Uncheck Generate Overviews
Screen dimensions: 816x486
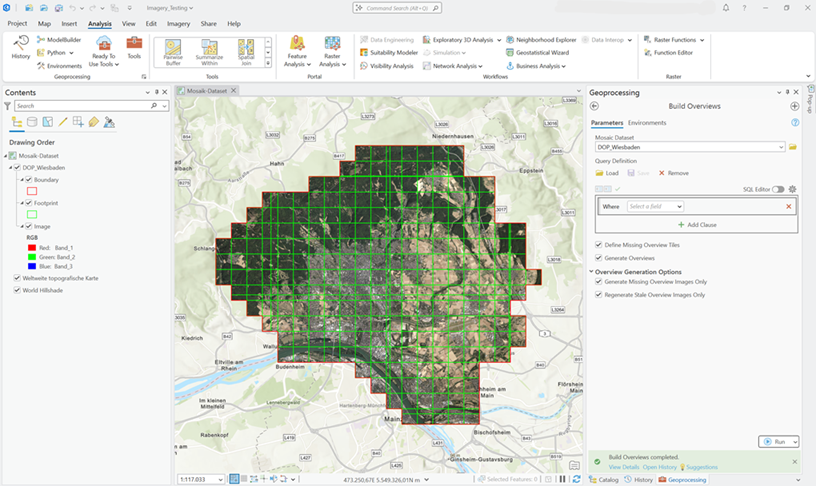[x=598, y=258]
